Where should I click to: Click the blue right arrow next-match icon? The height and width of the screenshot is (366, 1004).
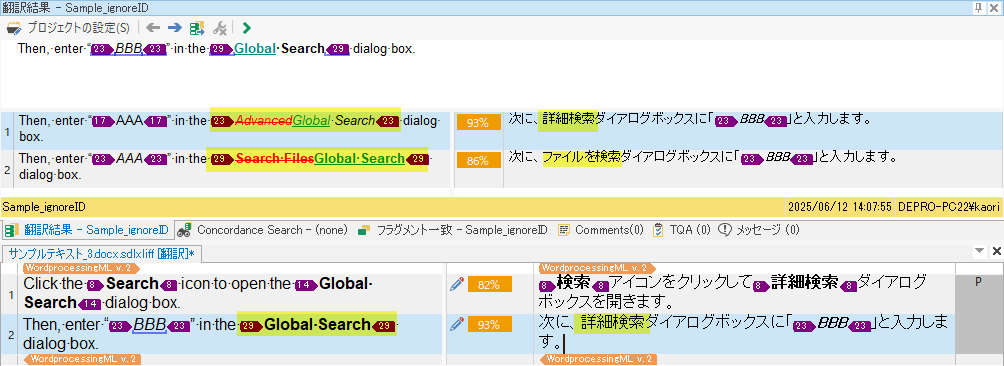[174, 28]
